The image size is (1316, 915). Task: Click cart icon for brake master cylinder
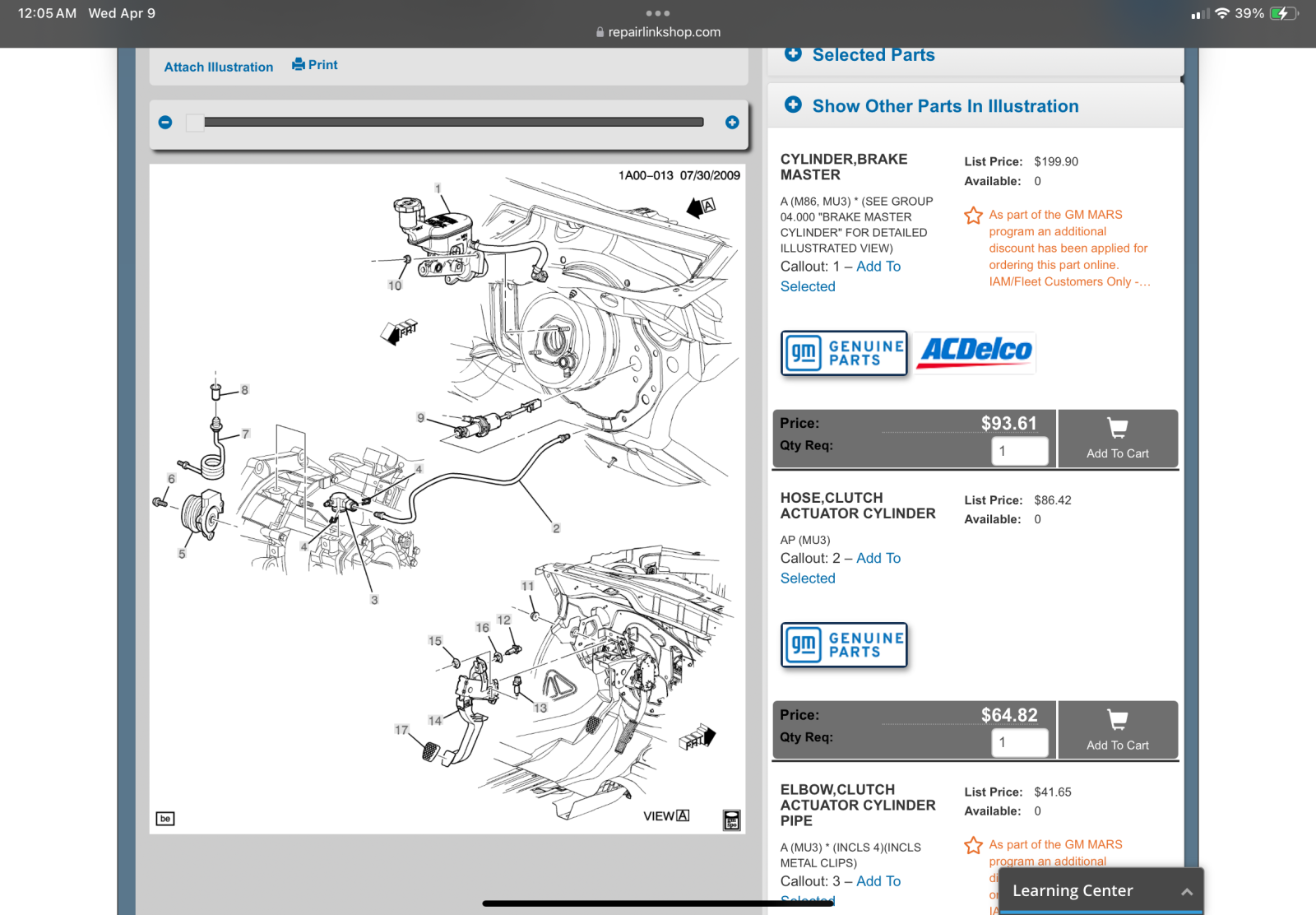click(x=1117, y=428)
